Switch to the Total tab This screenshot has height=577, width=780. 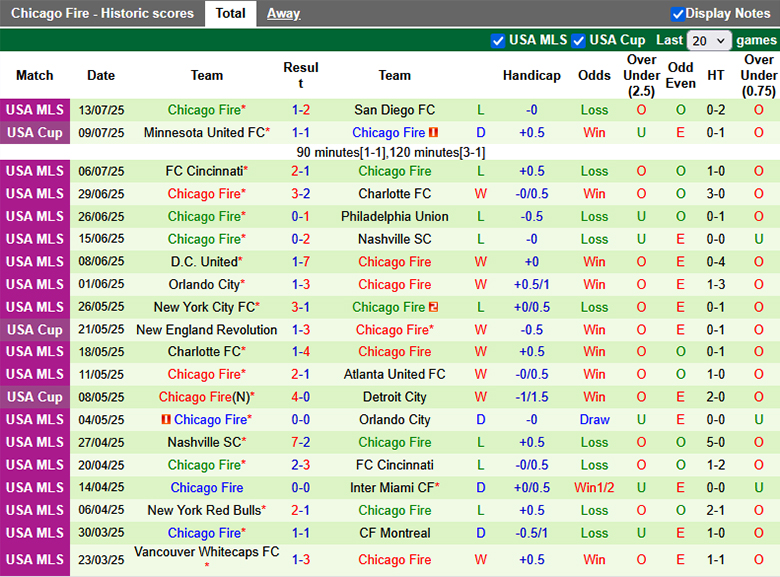click(x=230, y=13)
